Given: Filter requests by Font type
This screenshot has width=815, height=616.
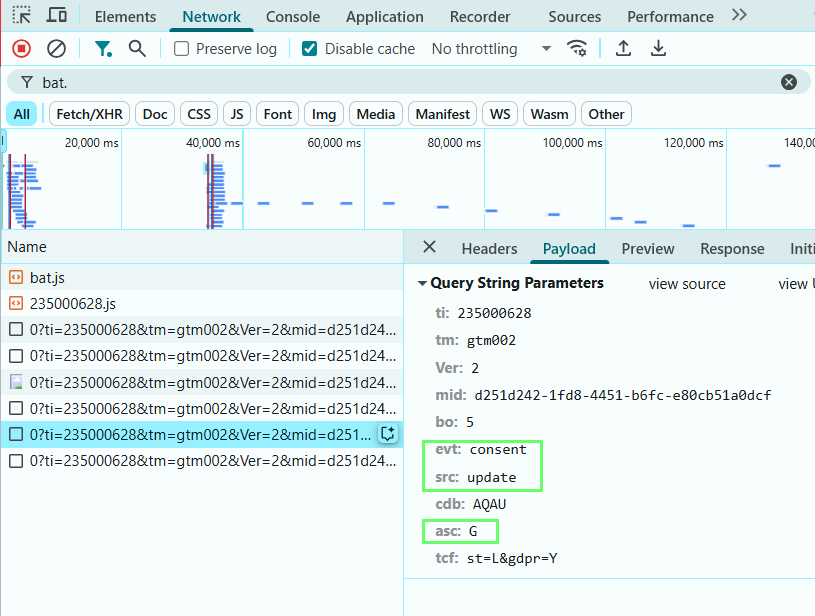Looking at the screenshot, I should point(278,114).
